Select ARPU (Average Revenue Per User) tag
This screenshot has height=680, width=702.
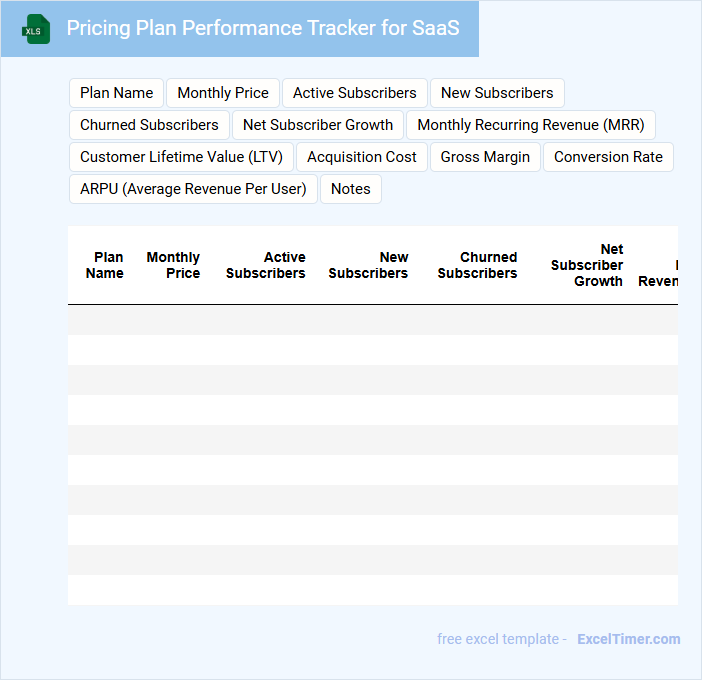[x=193, y=189]
